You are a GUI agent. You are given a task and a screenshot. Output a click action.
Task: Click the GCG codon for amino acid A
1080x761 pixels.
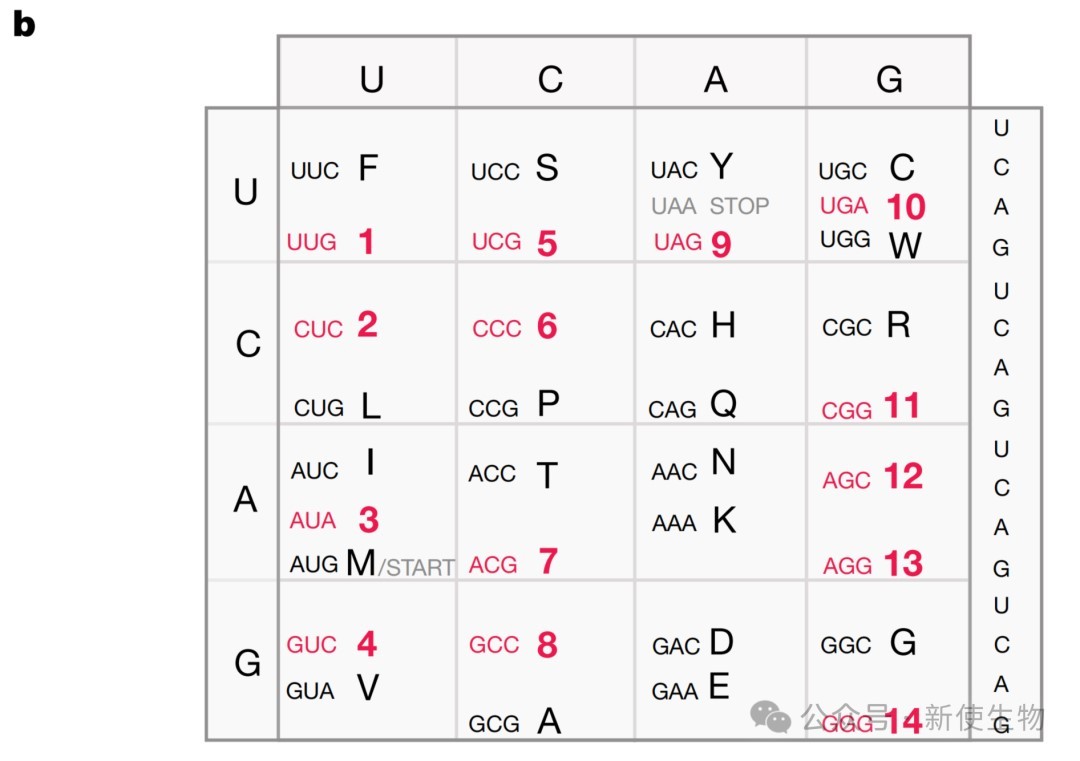515,722
